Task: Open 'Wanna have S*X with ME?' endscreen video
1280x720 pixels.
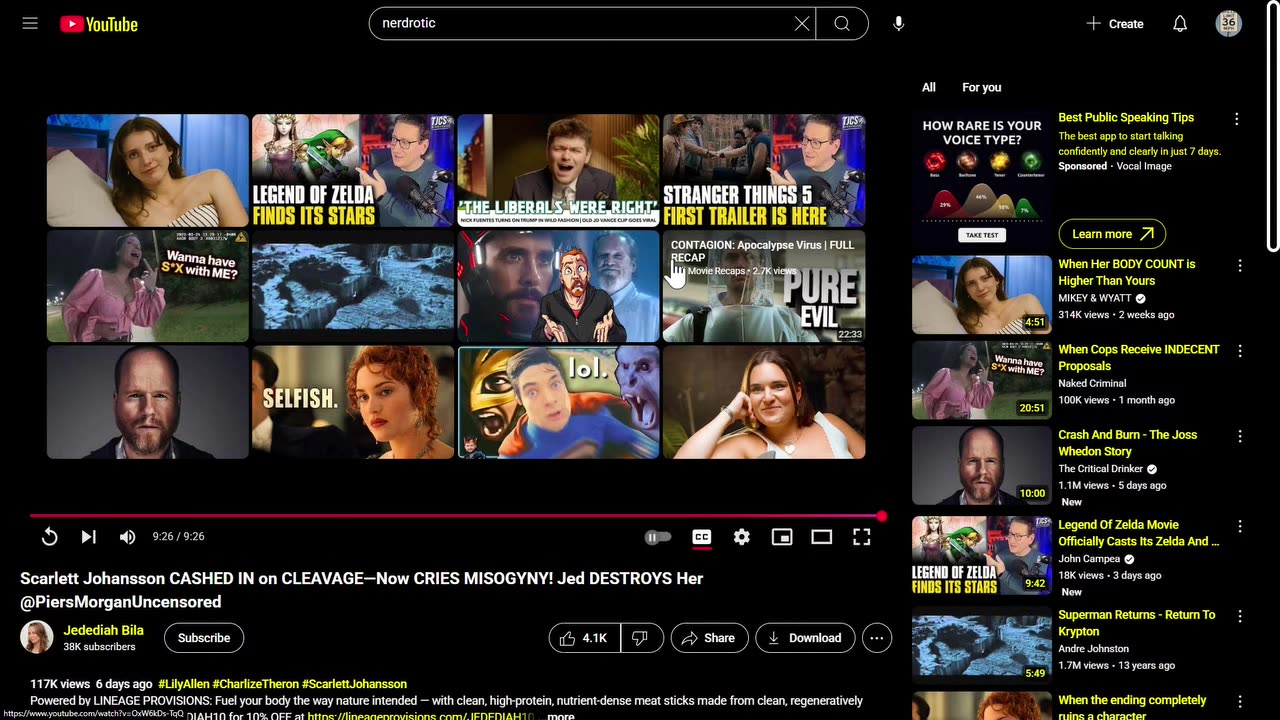Action: [147, 286]
